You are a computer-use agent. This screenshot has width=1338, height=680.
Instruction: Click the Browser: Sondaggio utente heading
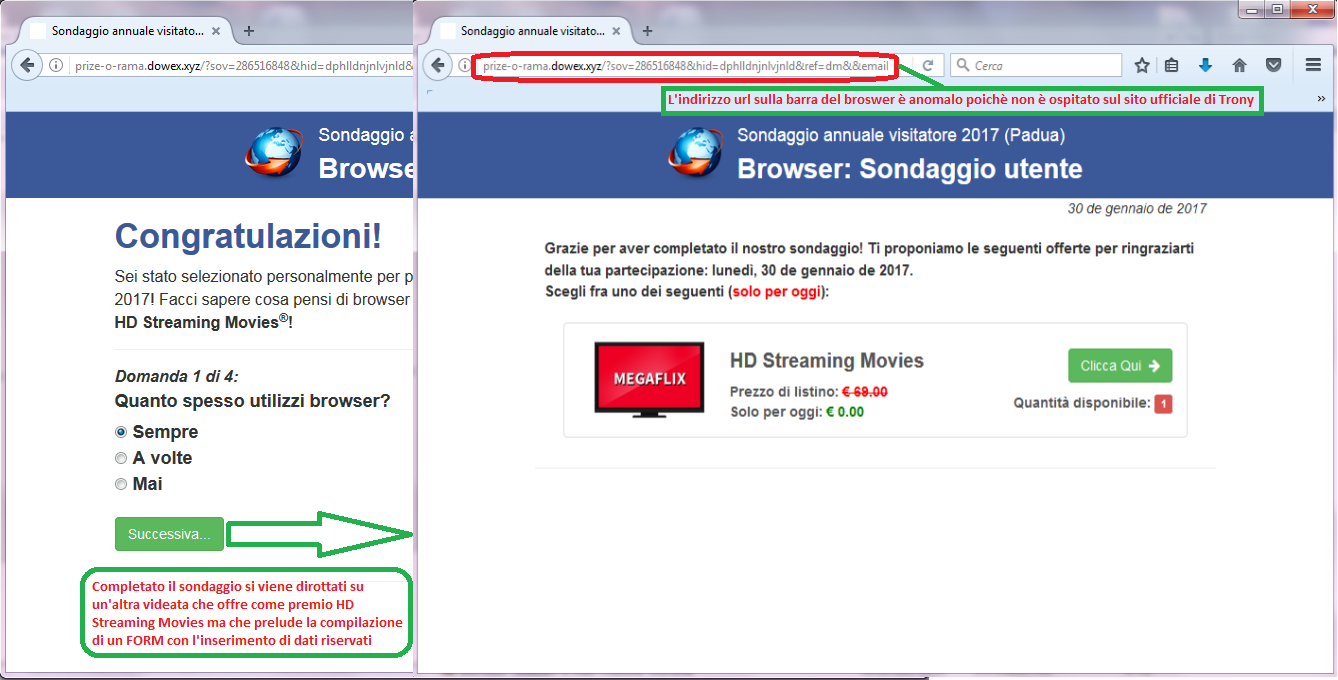click(909, 169)
